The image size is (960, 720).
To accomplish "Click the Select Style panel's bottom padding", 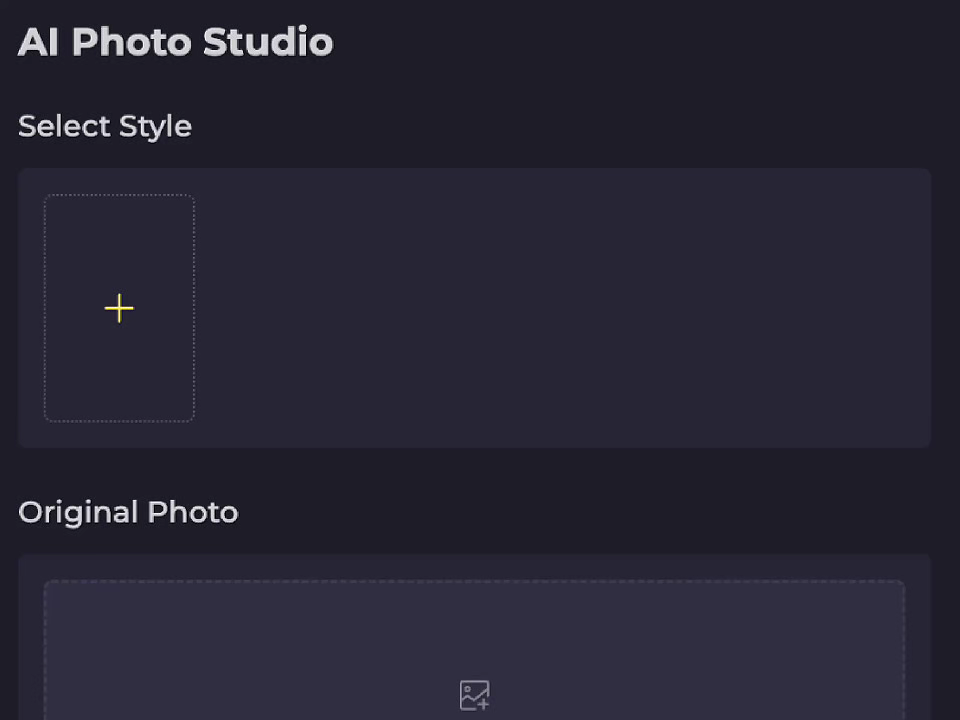I will (x=474, y=435).
